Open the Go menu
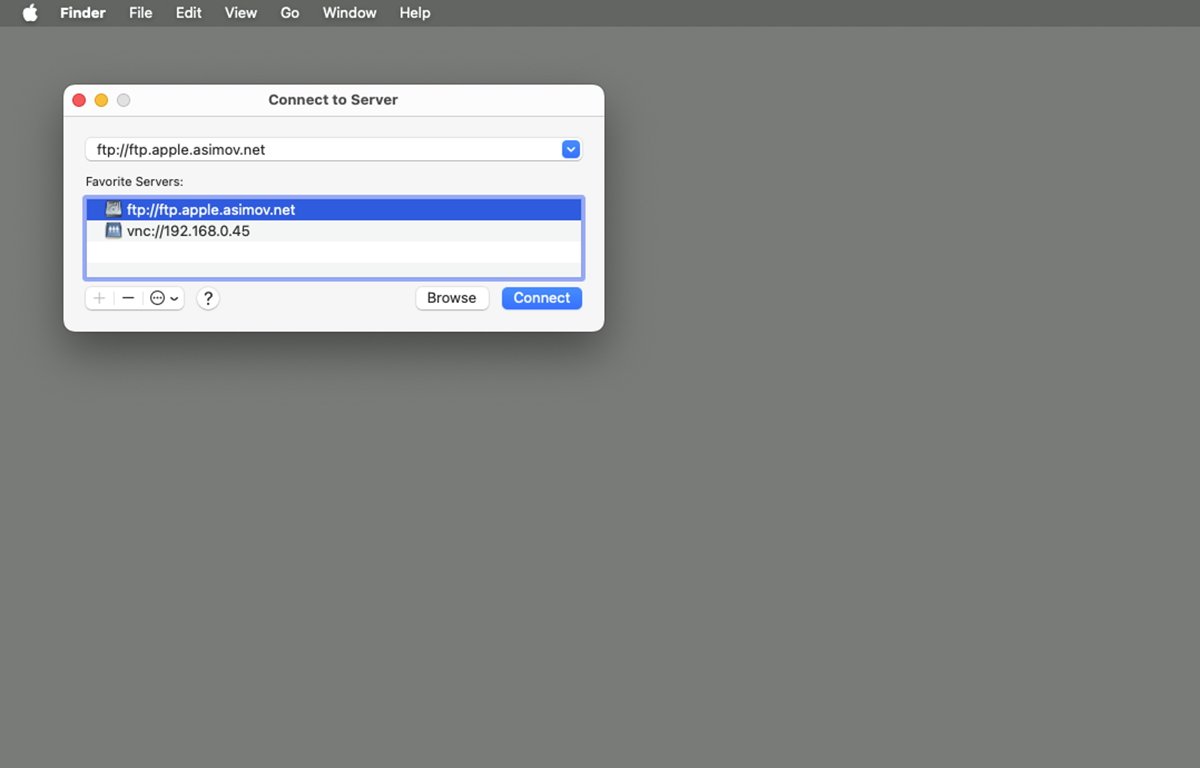1200x768 pixels. click(x=289, y=13)
